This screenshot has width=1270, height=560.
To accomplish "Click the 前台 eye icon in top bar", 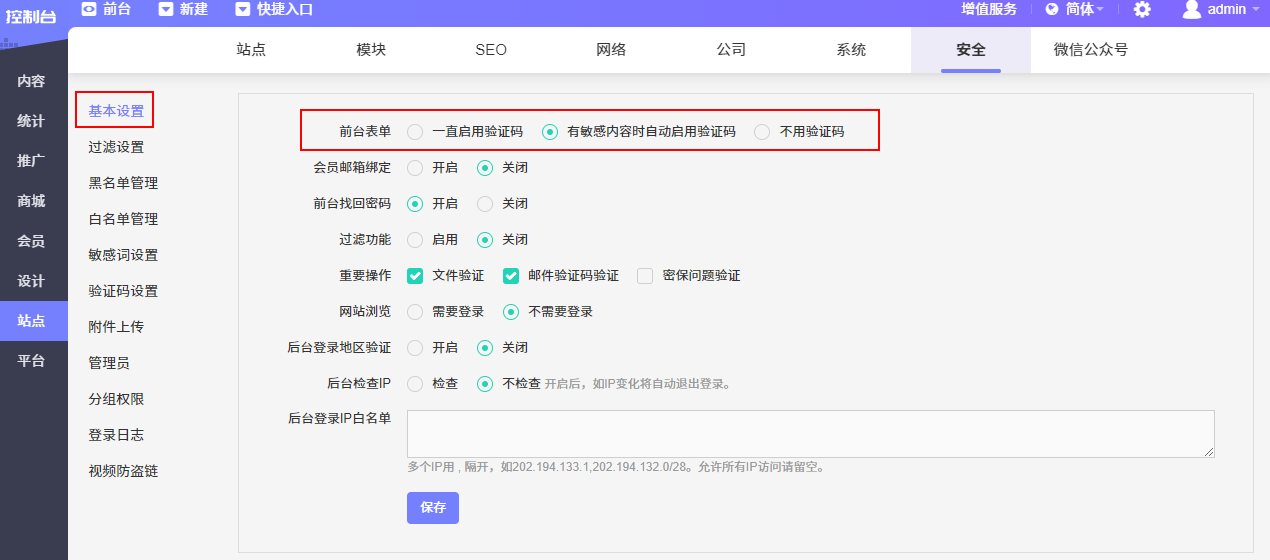I will 89,9.
